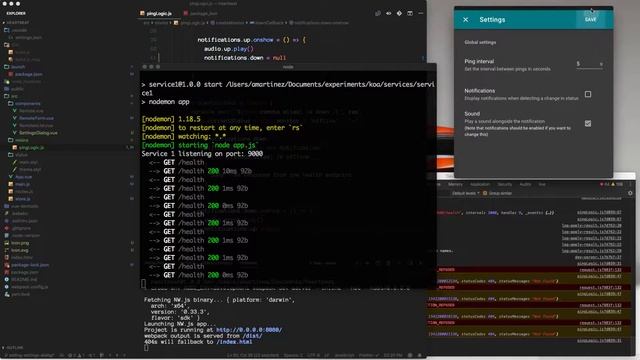Switch to Application tab in DevTools
The image size is (640, 360).
click(x=480, y=184)
